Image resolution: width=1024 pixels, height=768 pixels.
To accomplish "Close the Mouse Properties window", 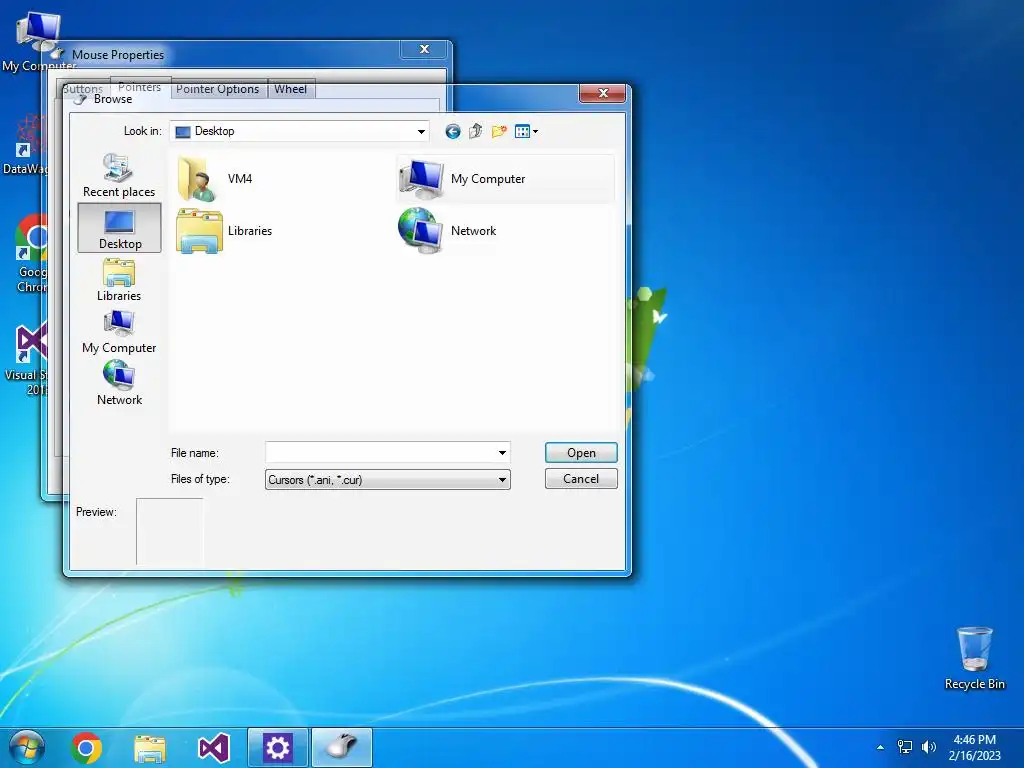I will click(x=424, y=49).
